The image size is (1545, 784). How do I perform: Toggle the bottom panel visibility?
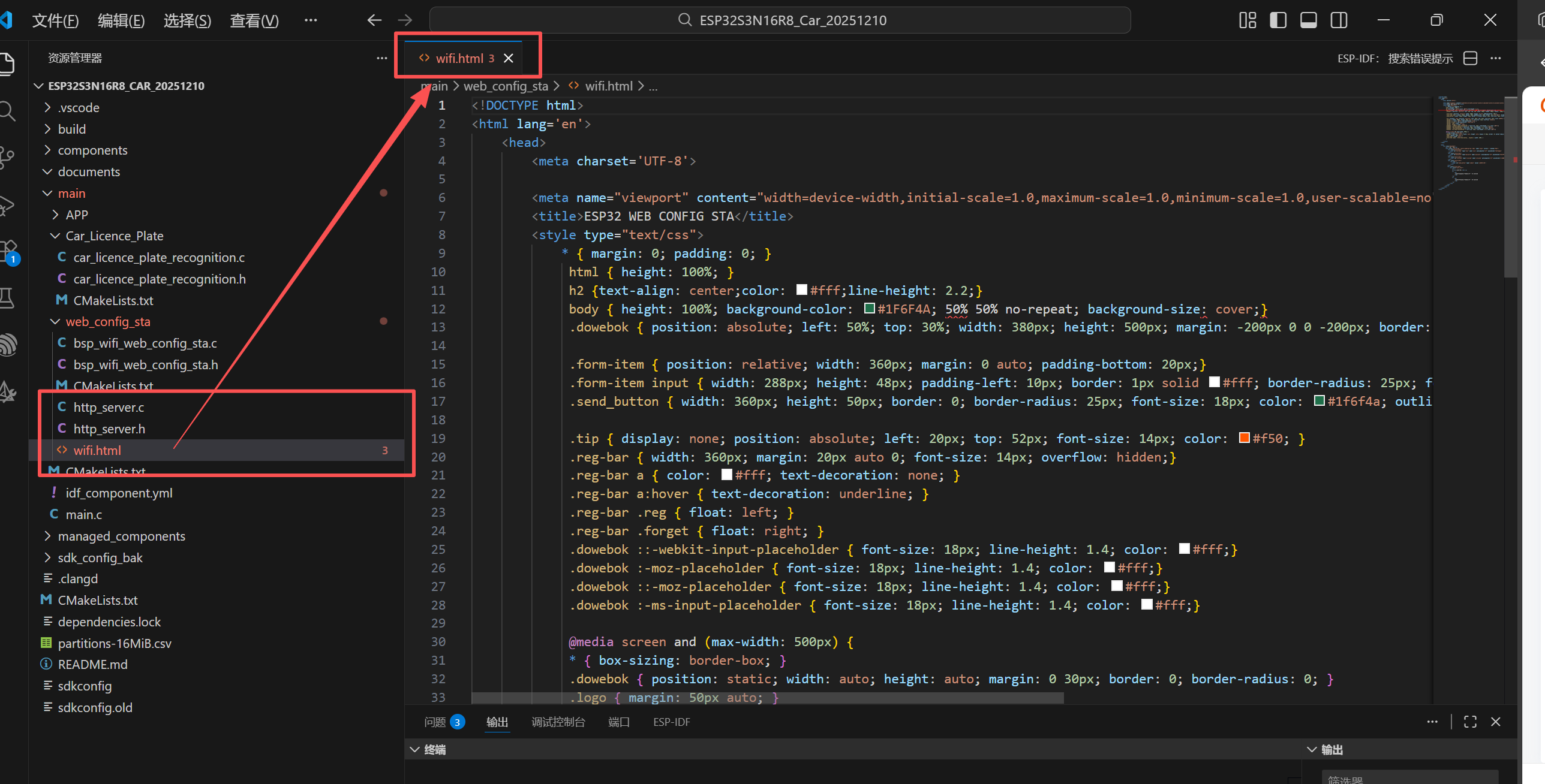pos(1309,20)
